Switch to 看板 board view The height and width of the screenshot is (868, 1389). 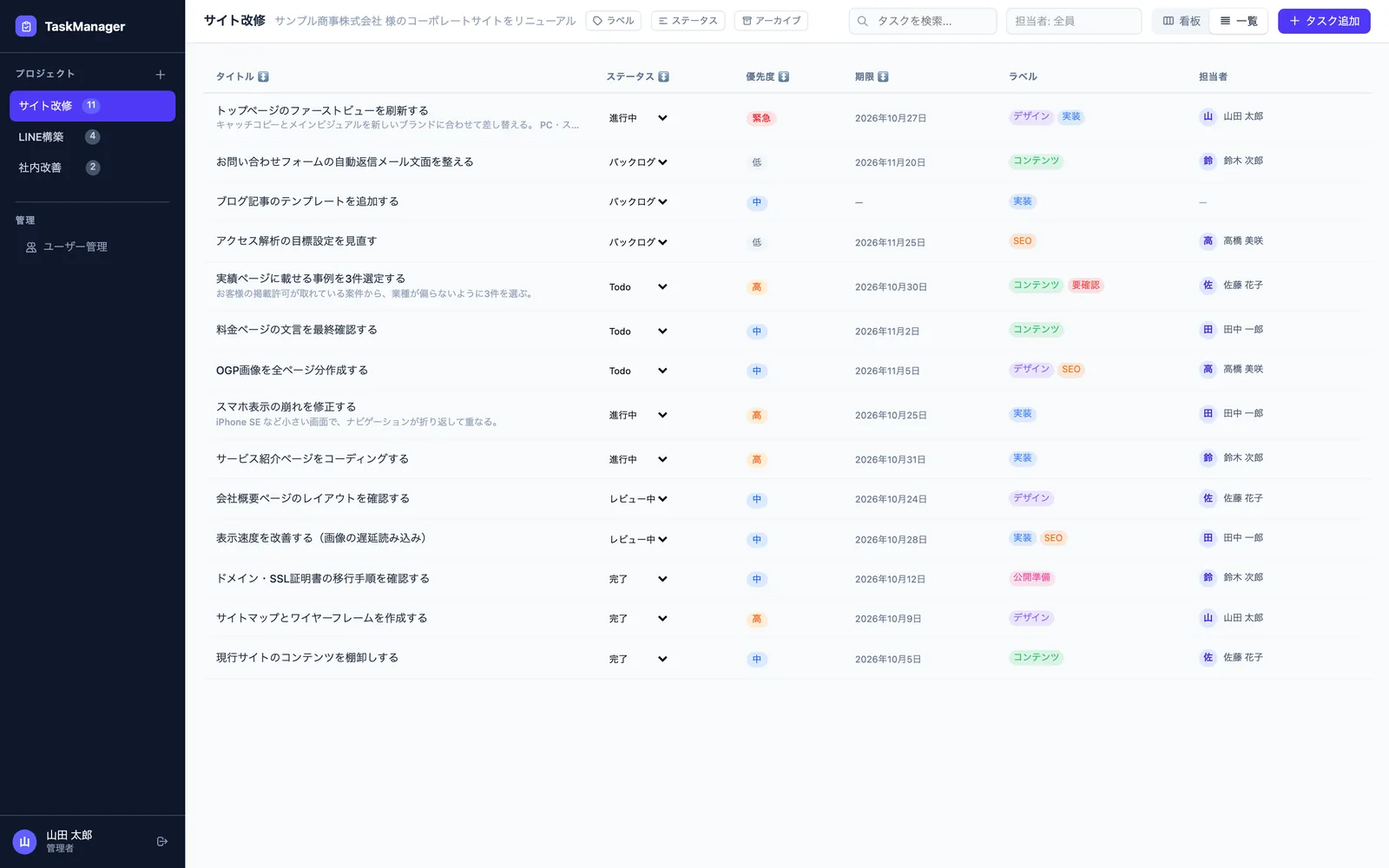1182,21
